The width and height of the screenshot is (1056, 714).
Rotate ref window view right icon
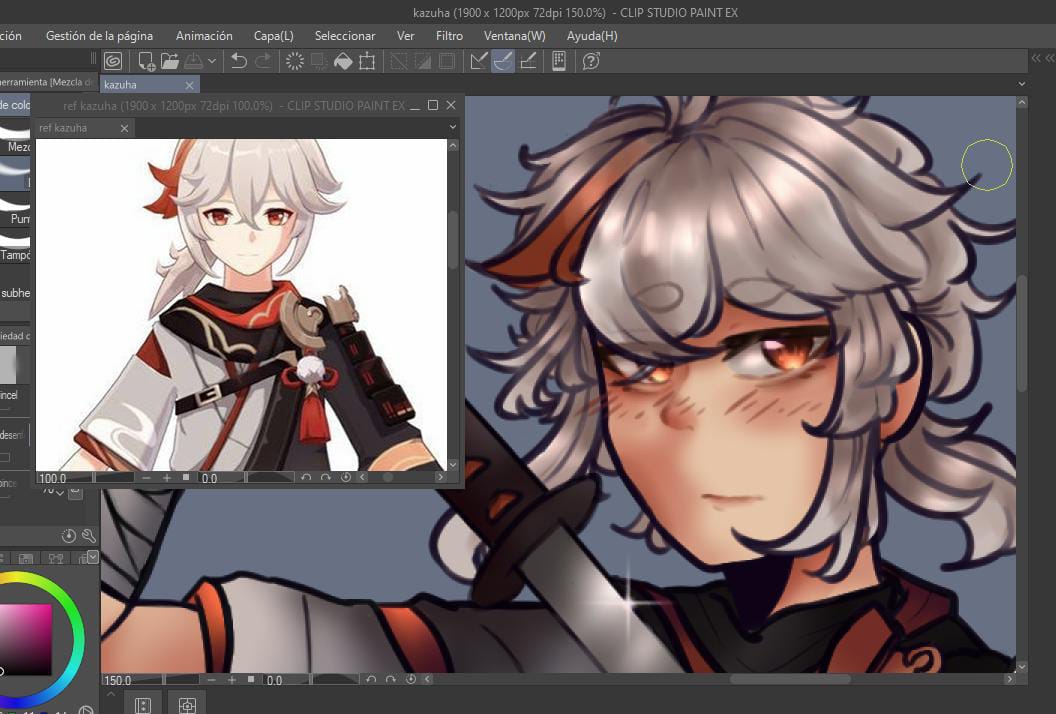[326, 477]
